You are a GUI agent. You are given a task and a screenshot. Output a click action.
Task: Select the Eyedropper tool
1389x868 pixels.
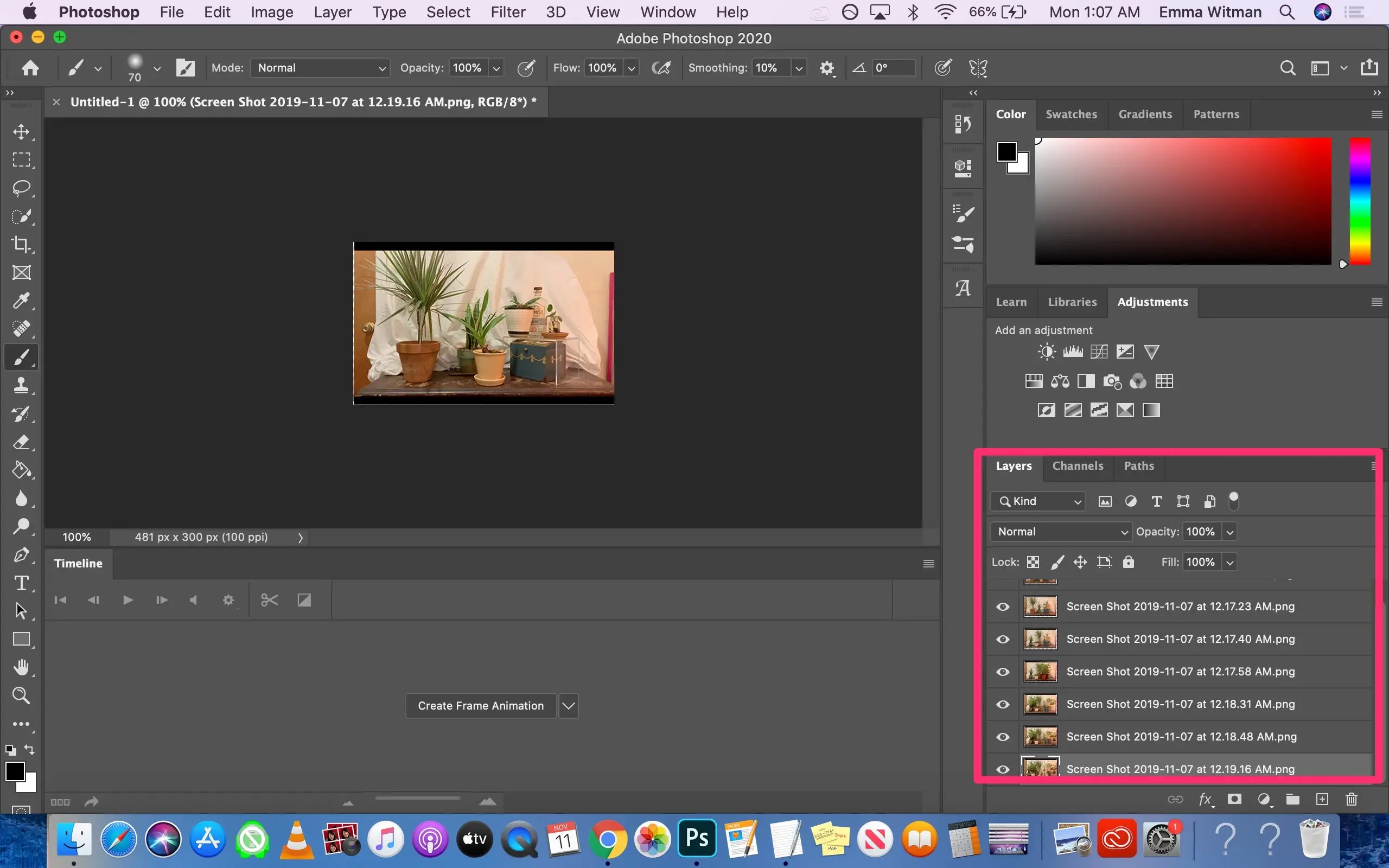pos(21,300)
